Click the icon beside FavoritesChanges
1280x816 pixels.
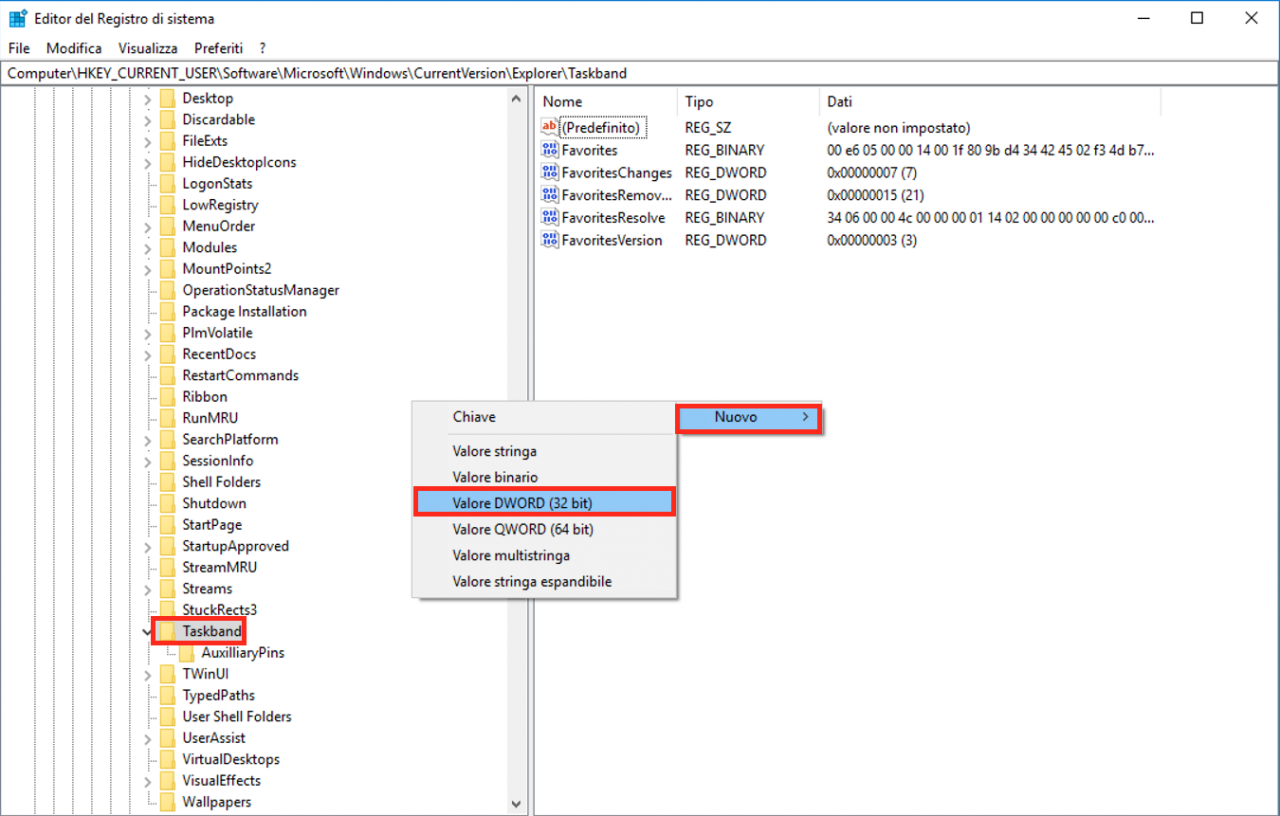tap(549, 172)
